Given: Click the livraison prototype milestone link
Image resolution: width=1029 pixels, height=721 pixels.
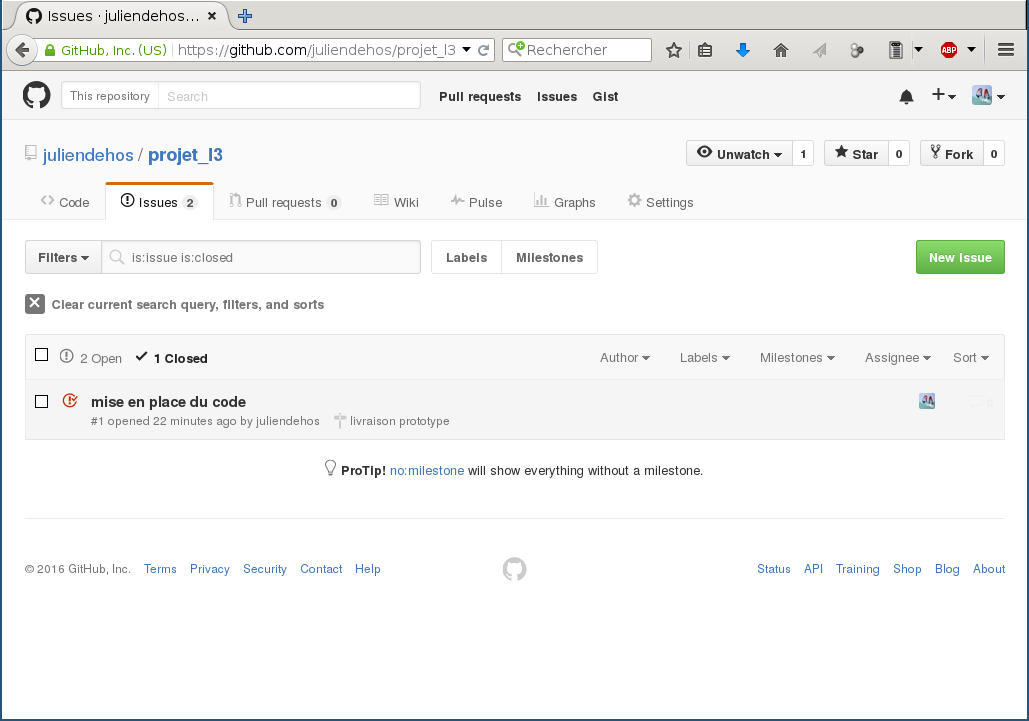Looking at the screenshot, I should coord(399,421).
